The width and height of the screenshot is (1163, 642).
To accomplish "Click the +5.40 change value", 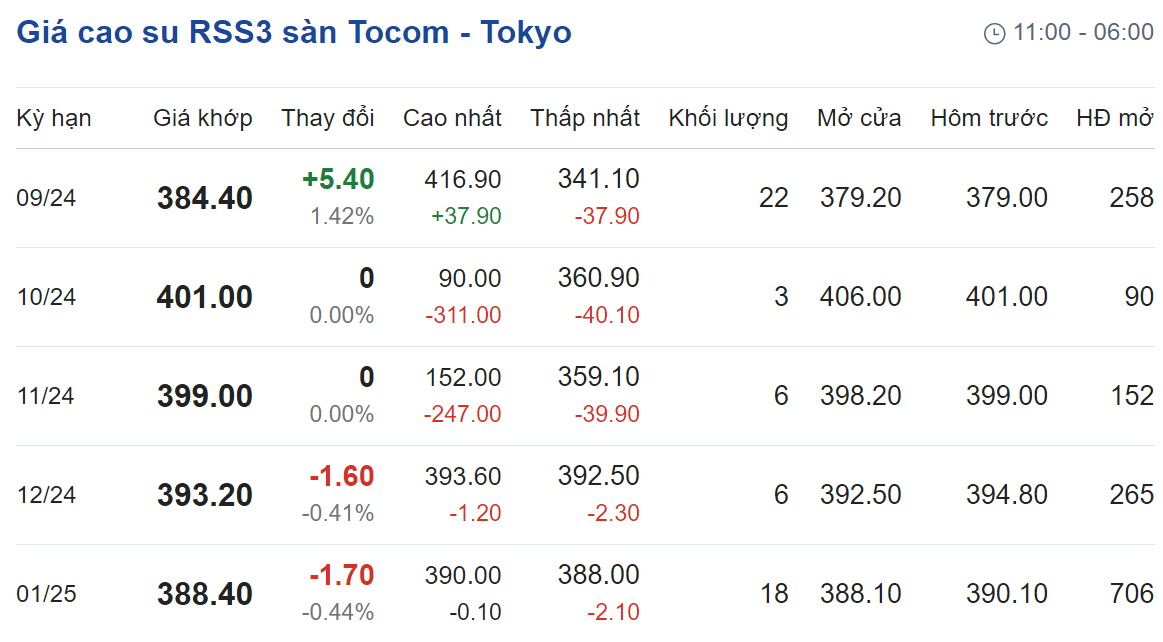I will [338, 179].
